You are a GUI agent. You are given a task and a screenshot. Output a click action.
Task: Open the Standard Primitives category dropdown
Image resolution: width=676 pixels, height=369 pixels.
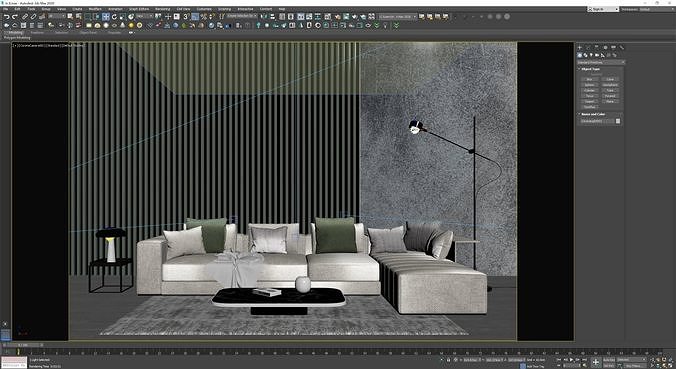[x=601, y=63]
